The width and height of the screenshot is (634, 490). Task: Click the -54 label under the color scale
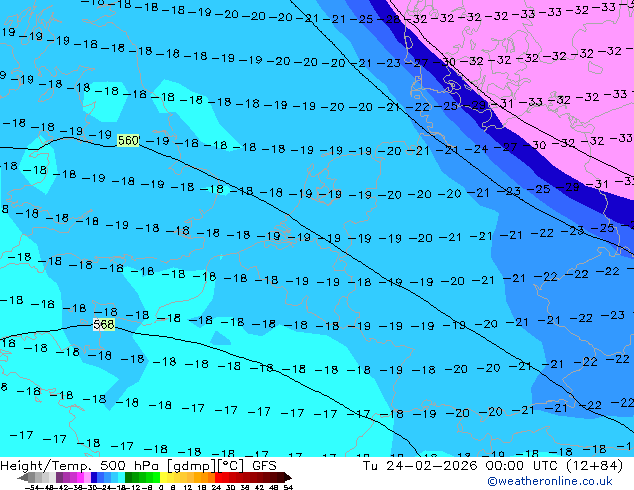coord(32,487)
